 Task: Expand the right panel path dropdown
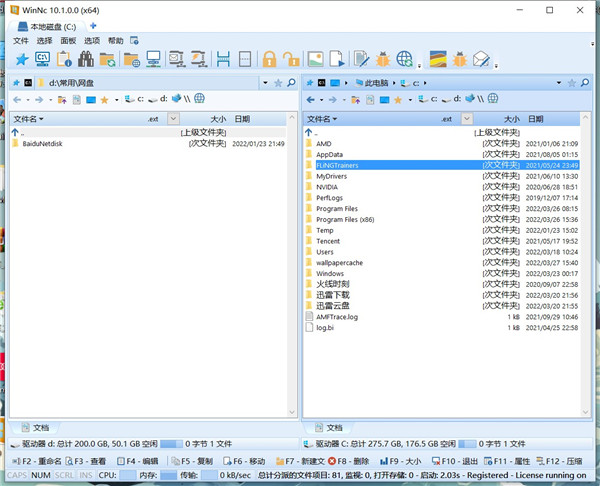click(559, 82)
